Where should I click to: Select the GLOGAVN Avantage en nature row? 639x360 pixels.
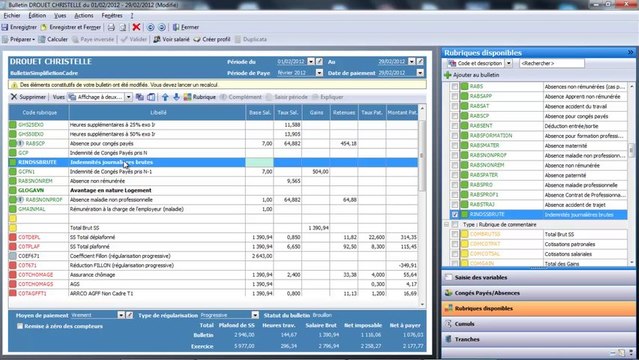(213, 190)
